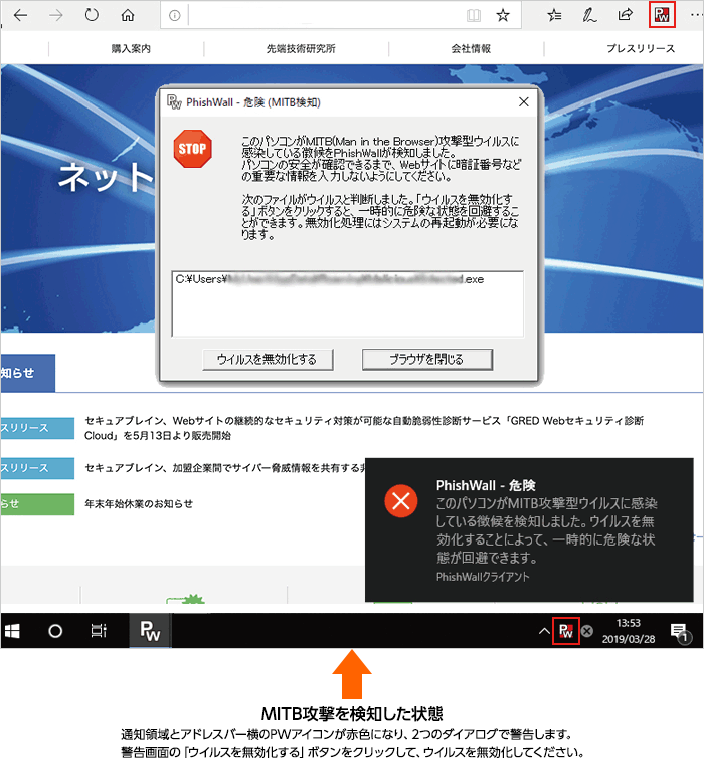Click the share page icon
This screenshot has width=704, height=758.
[625, 15]
